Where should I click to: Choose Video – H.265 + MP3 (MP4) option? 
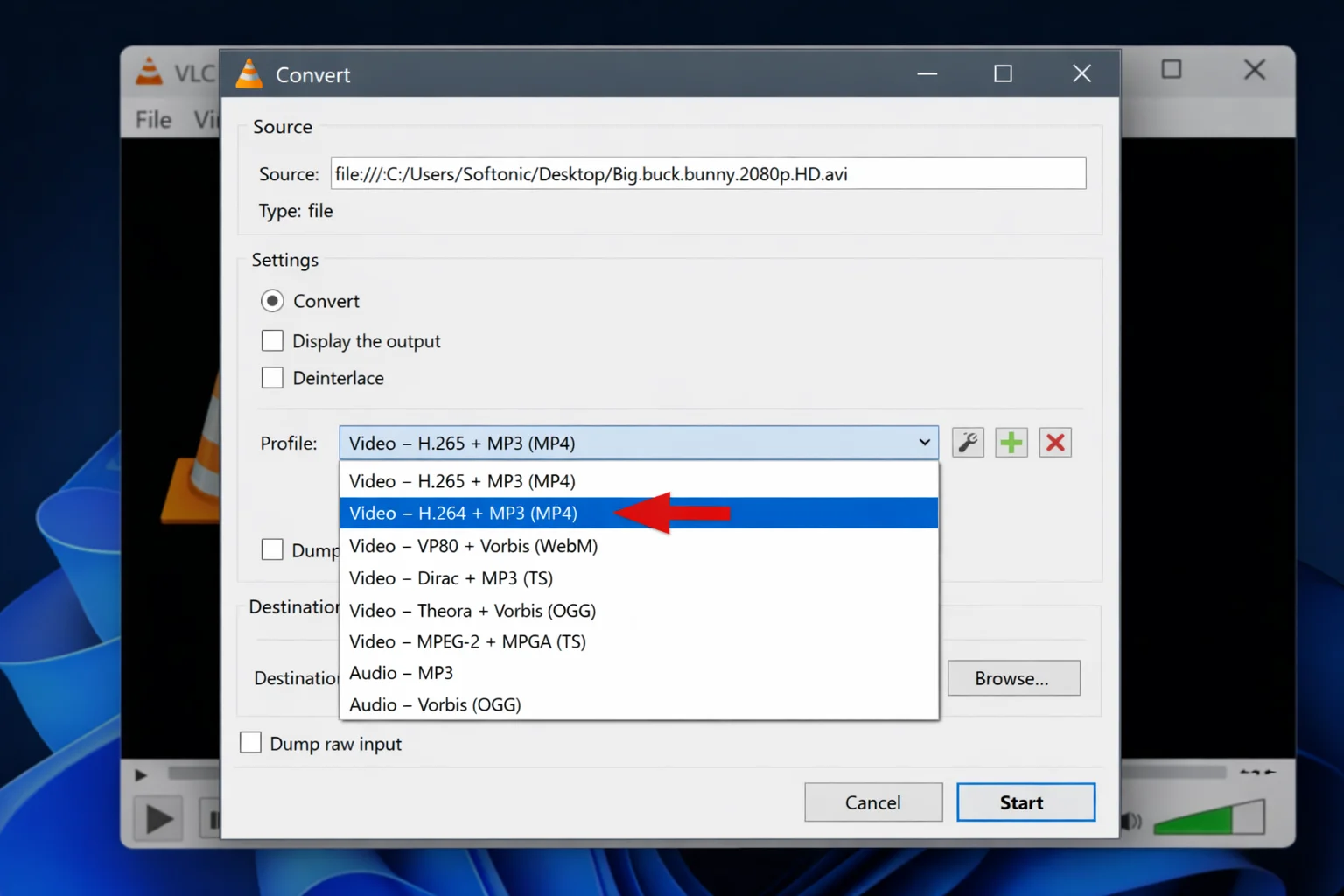click(x=639, y=481)
